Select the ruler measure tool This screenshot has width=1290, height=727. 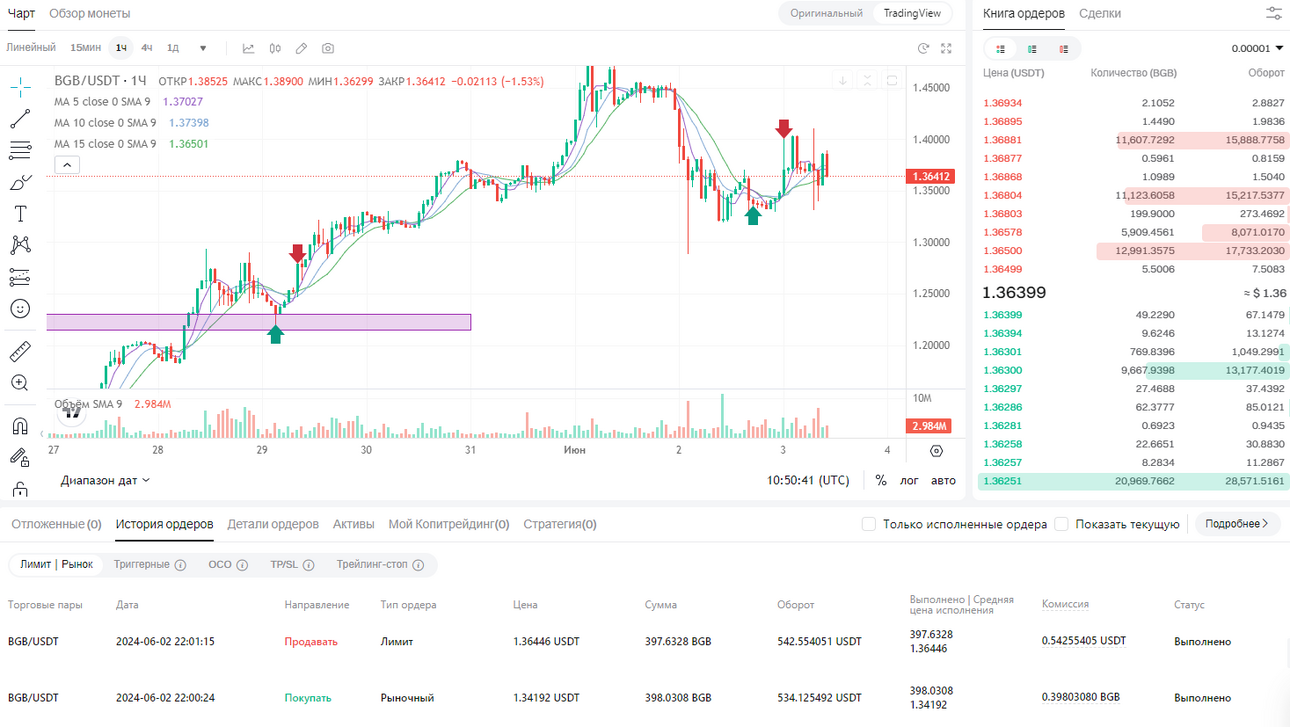20,351
